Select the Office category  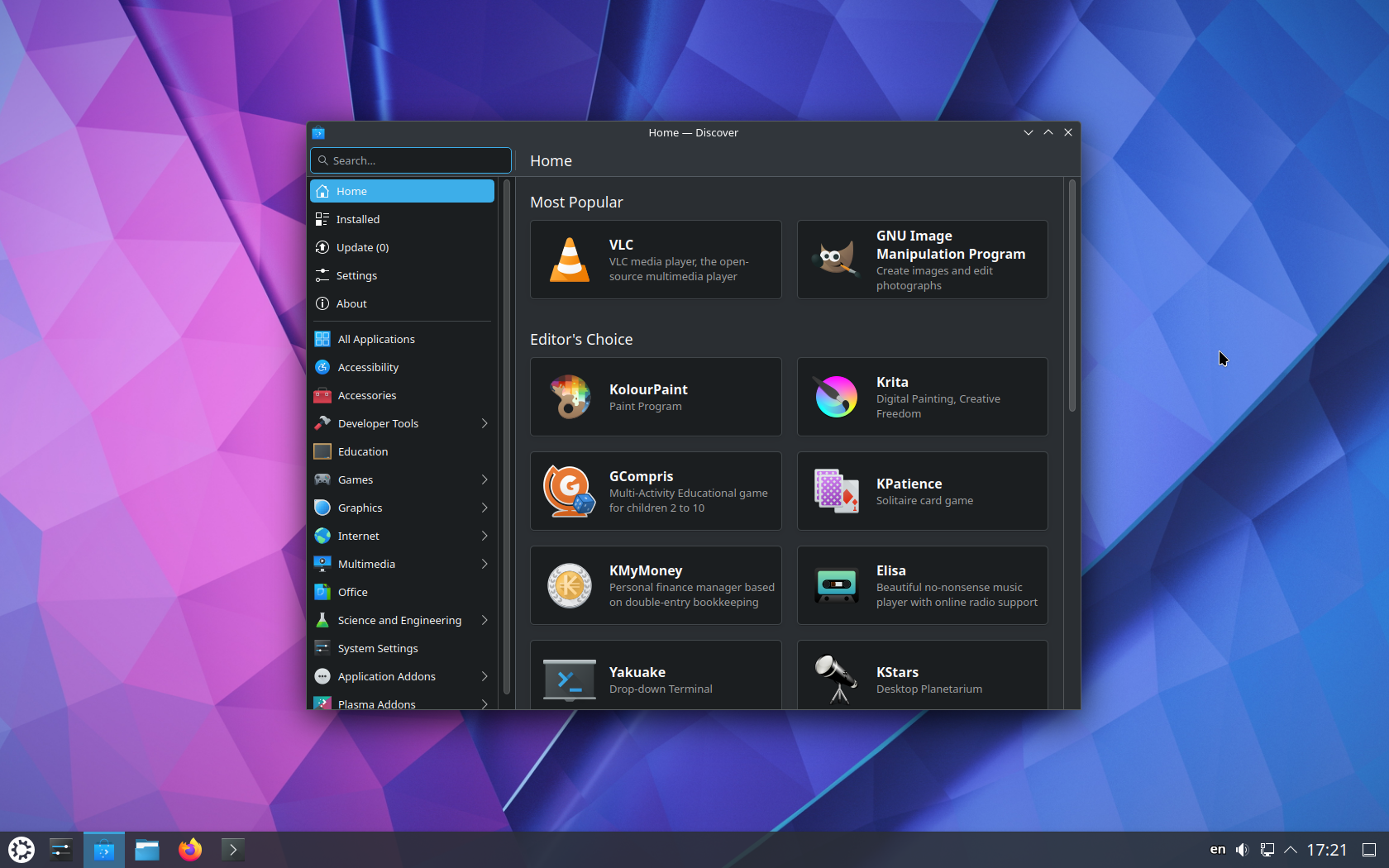(x=402, y=592)
